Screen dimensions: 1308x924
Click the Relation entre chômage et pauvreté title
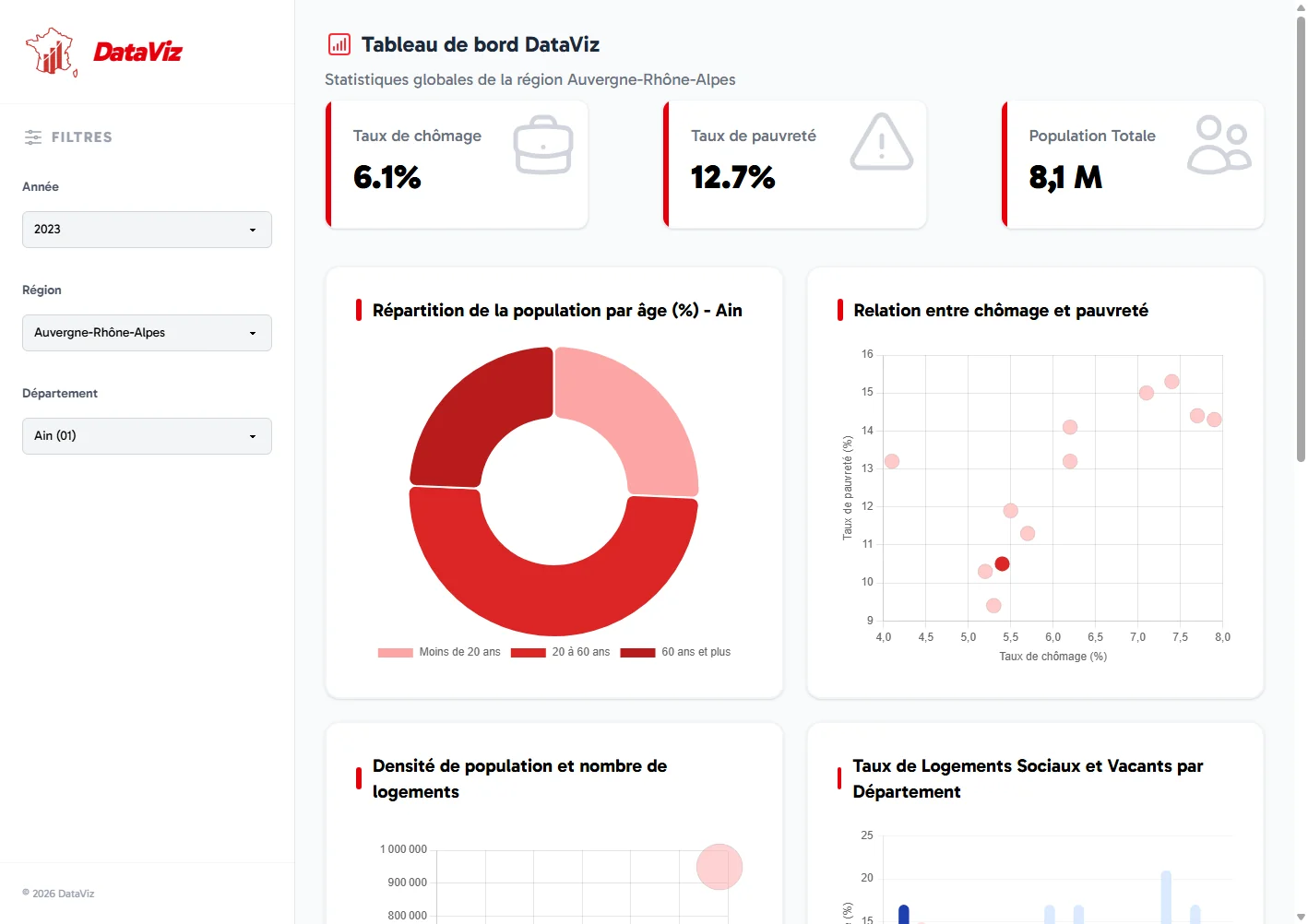coord(1001,311)
